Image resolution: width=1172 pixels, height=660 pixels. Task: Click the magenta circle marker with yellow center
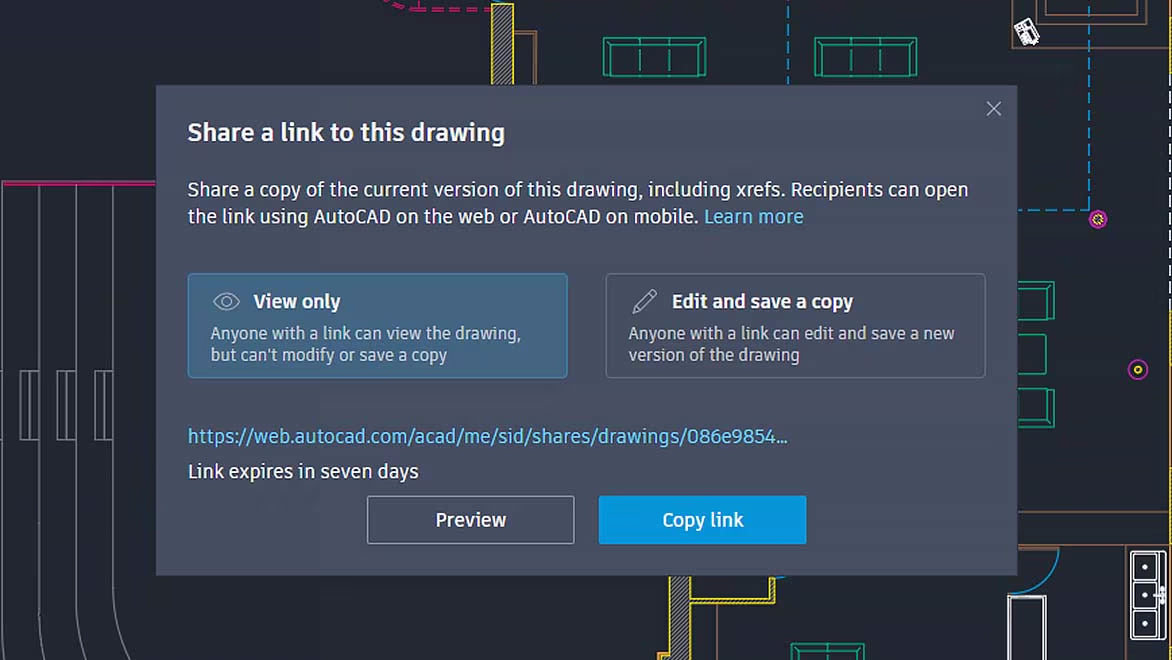click(1138, 369)
